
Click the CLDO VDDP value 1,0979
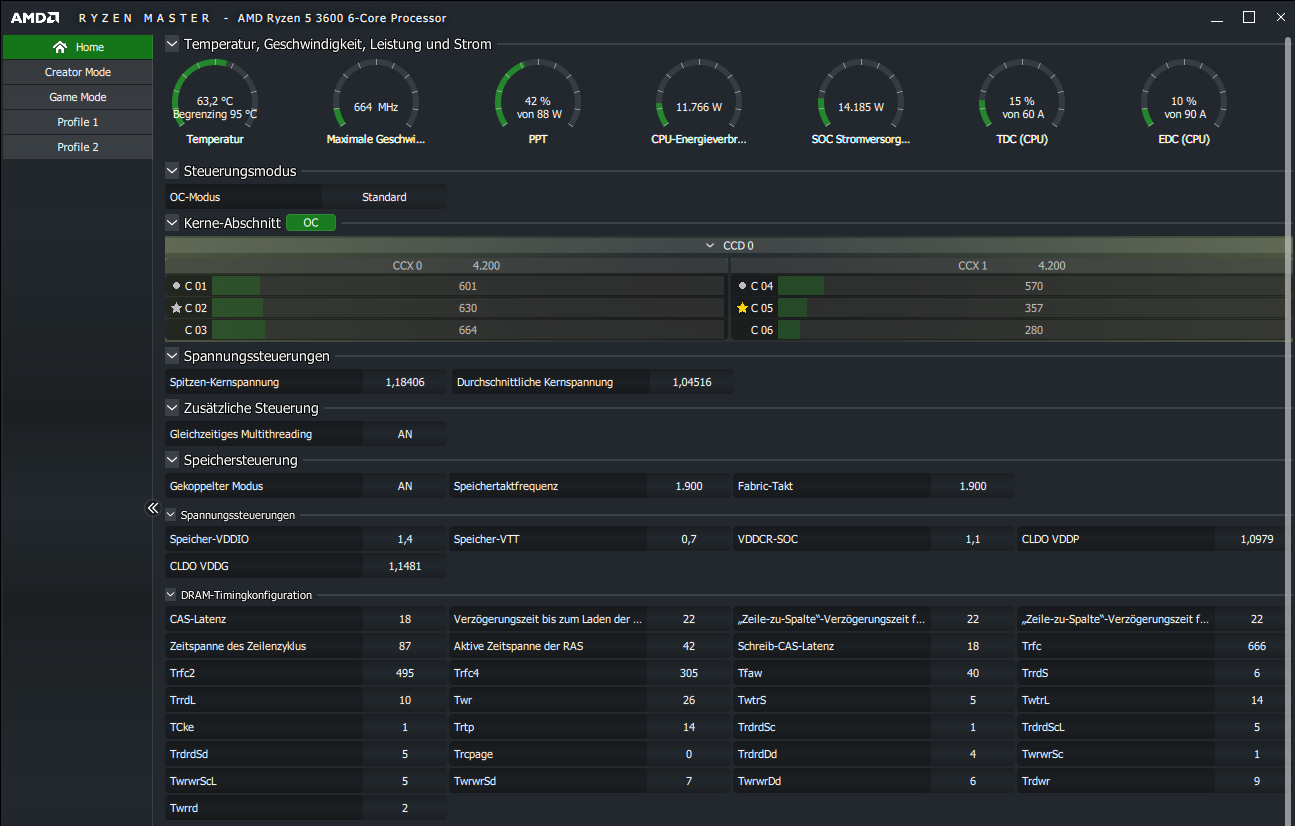pyautogui.click(x=1257, y=539)
